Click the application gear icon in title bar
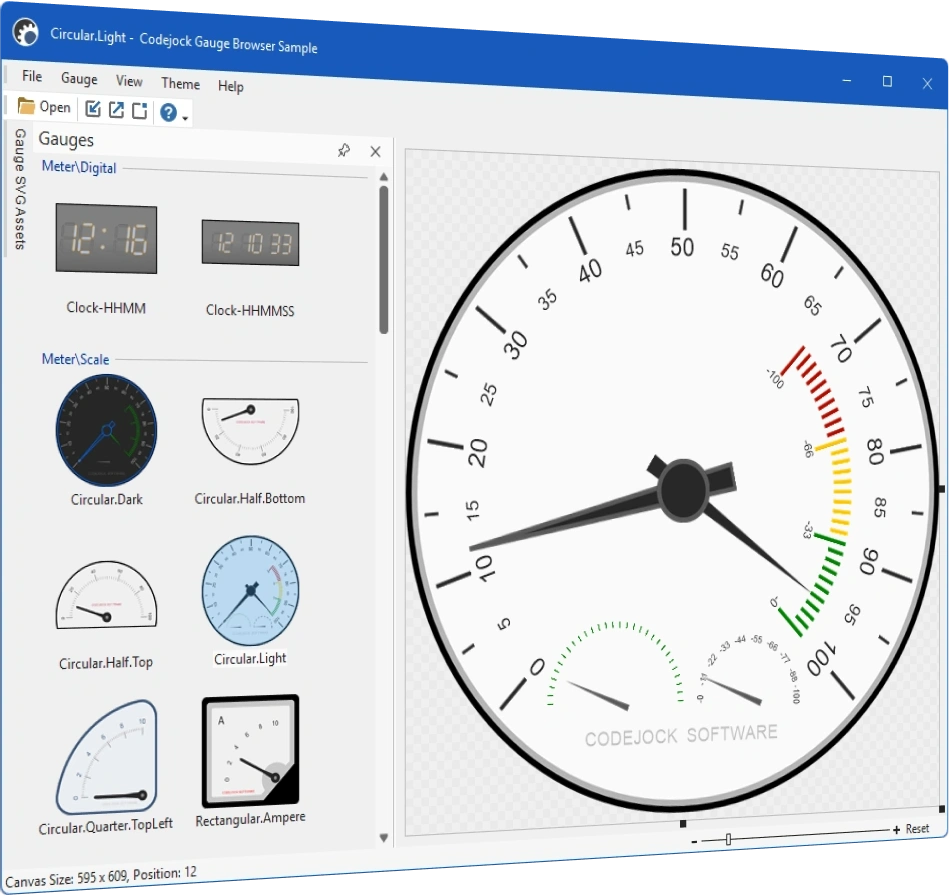 click(x=25, y=31)
